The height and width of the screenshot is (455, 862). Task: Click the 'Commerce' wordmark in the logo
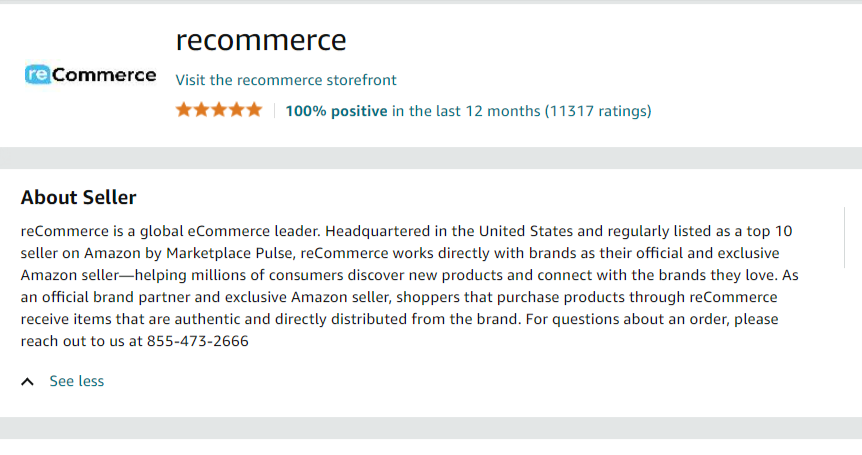104,75
